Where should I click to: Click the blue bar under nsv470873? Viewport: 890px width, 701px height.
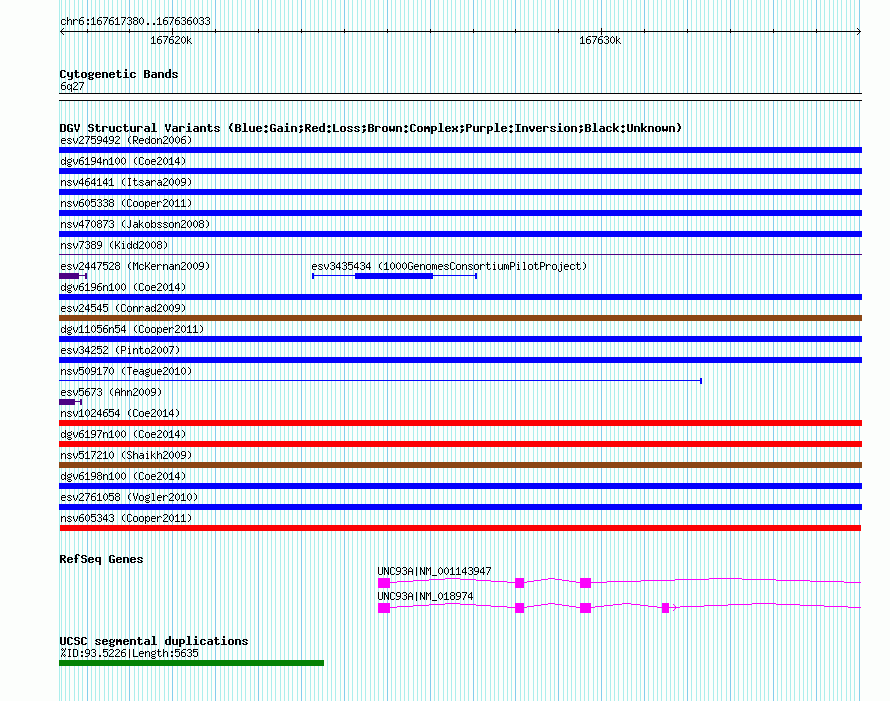pyautogui.click(x=460, y=234)
